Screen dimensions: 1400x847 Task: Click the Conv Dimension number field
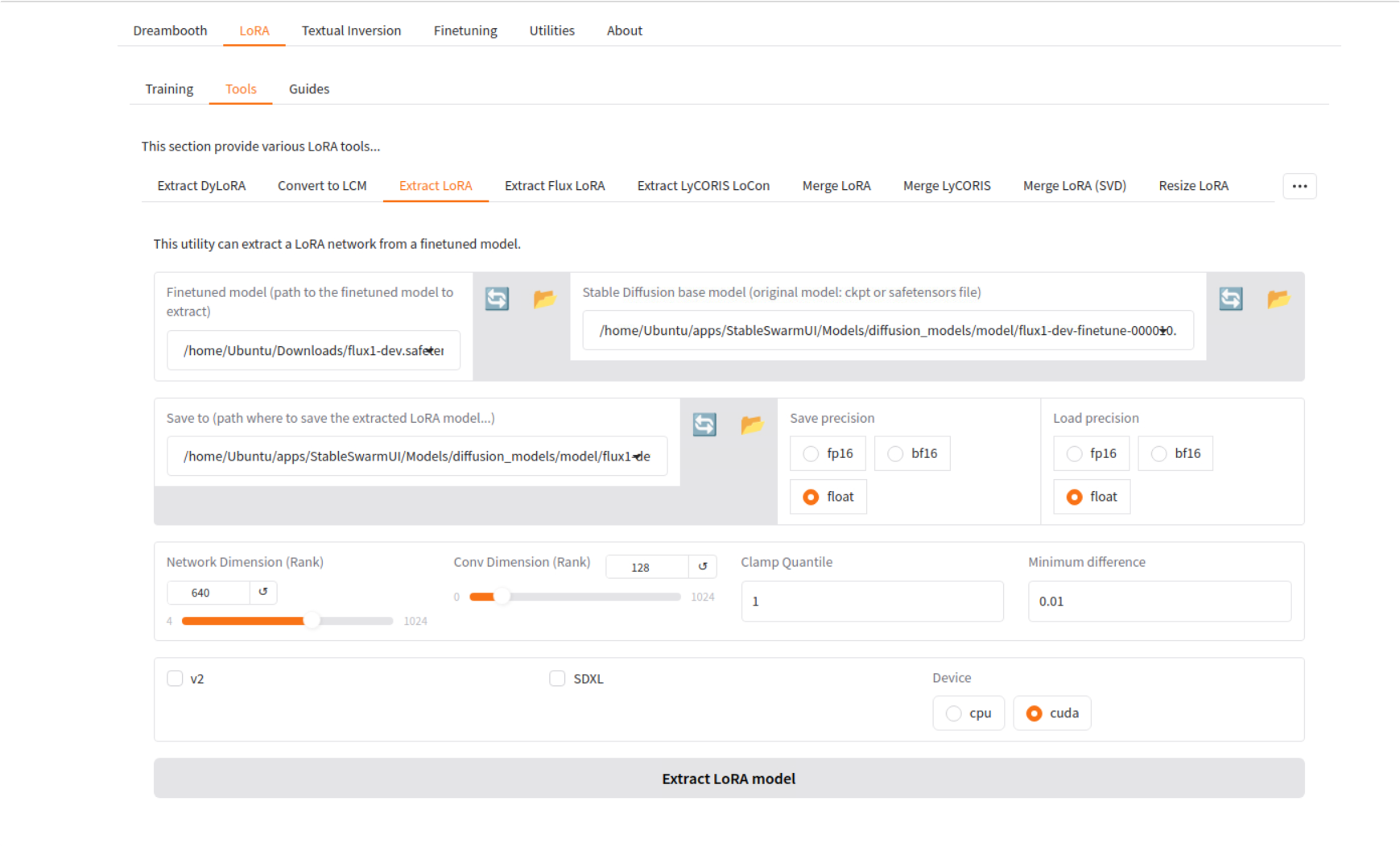647,567
